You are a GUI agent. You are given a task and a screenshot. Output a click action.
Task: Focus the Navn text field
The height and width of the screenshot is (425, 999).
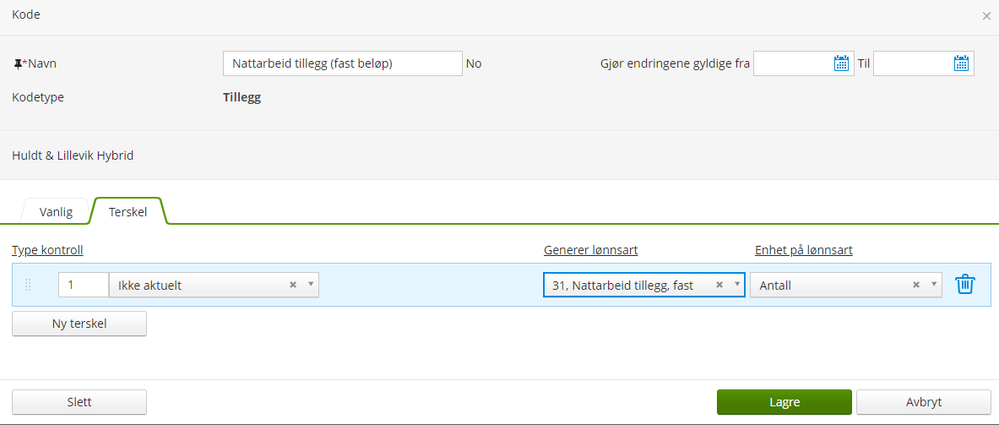342,63
